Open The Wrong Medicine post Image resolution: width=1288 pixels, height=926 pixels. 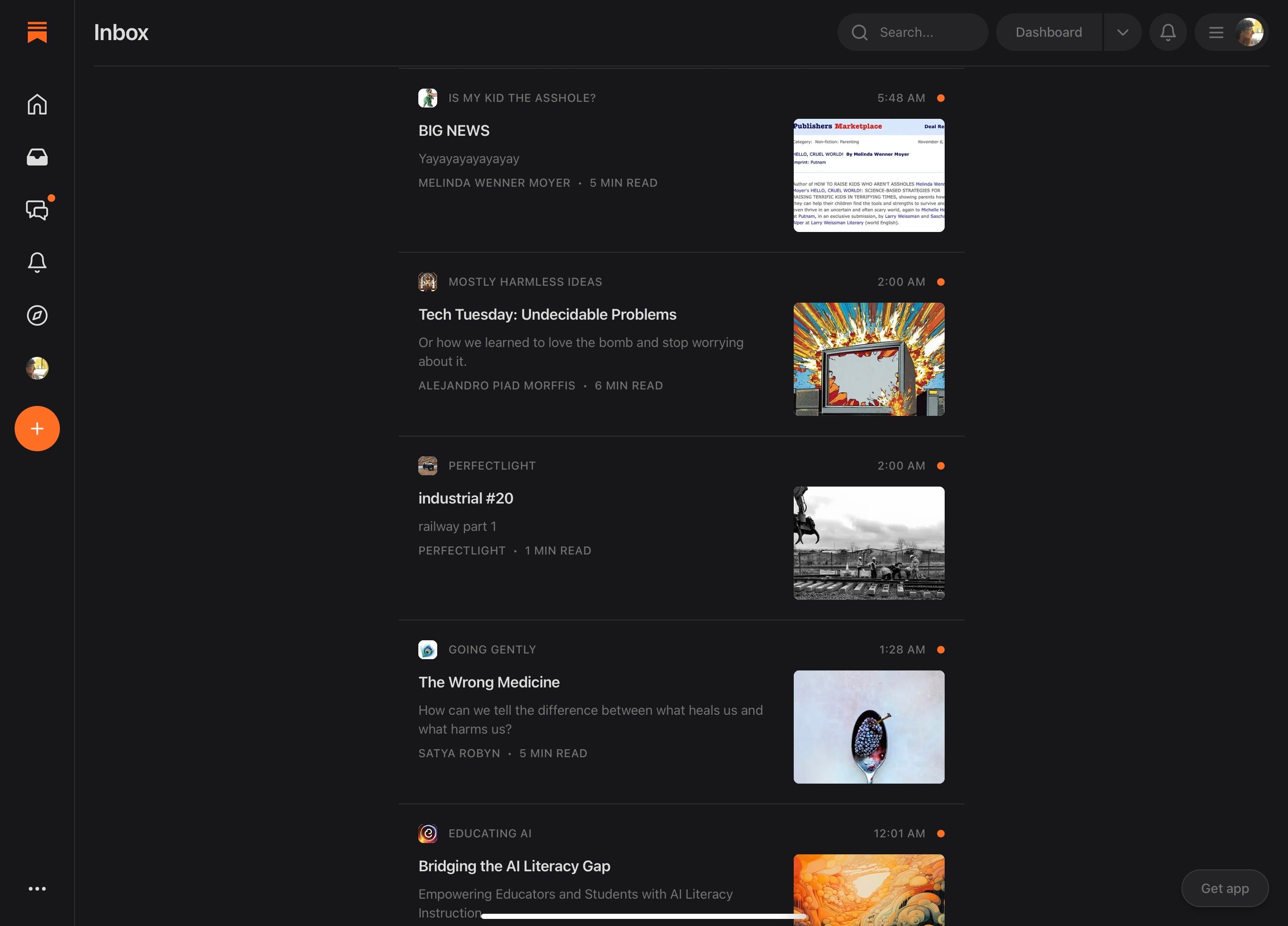pos(489,682)
